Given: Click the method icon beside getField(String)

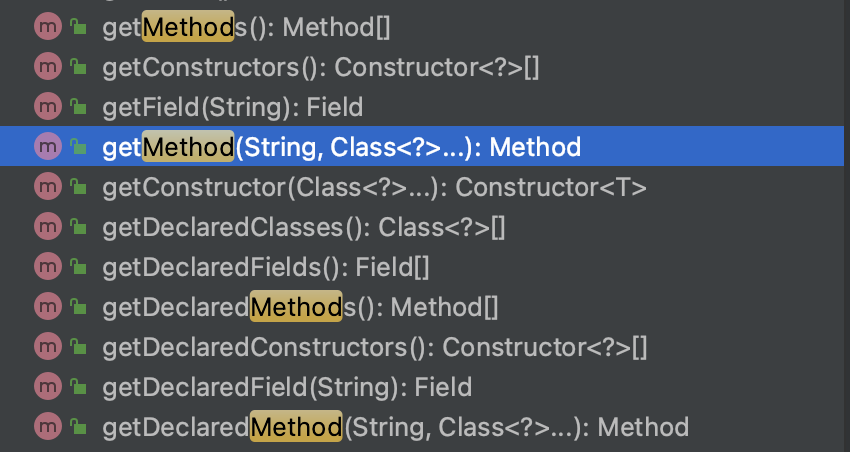Looking at the screenshot, I should (47, 107).
